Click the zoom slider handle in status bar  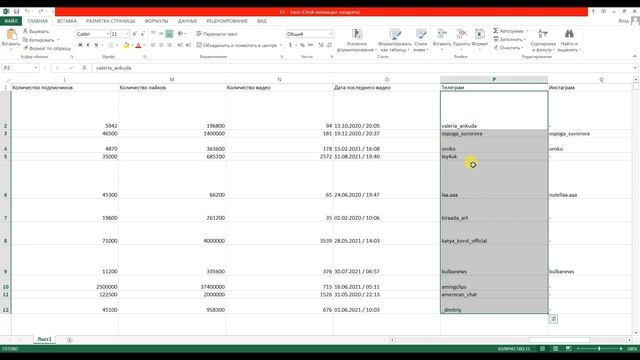(x=599, y=349)
